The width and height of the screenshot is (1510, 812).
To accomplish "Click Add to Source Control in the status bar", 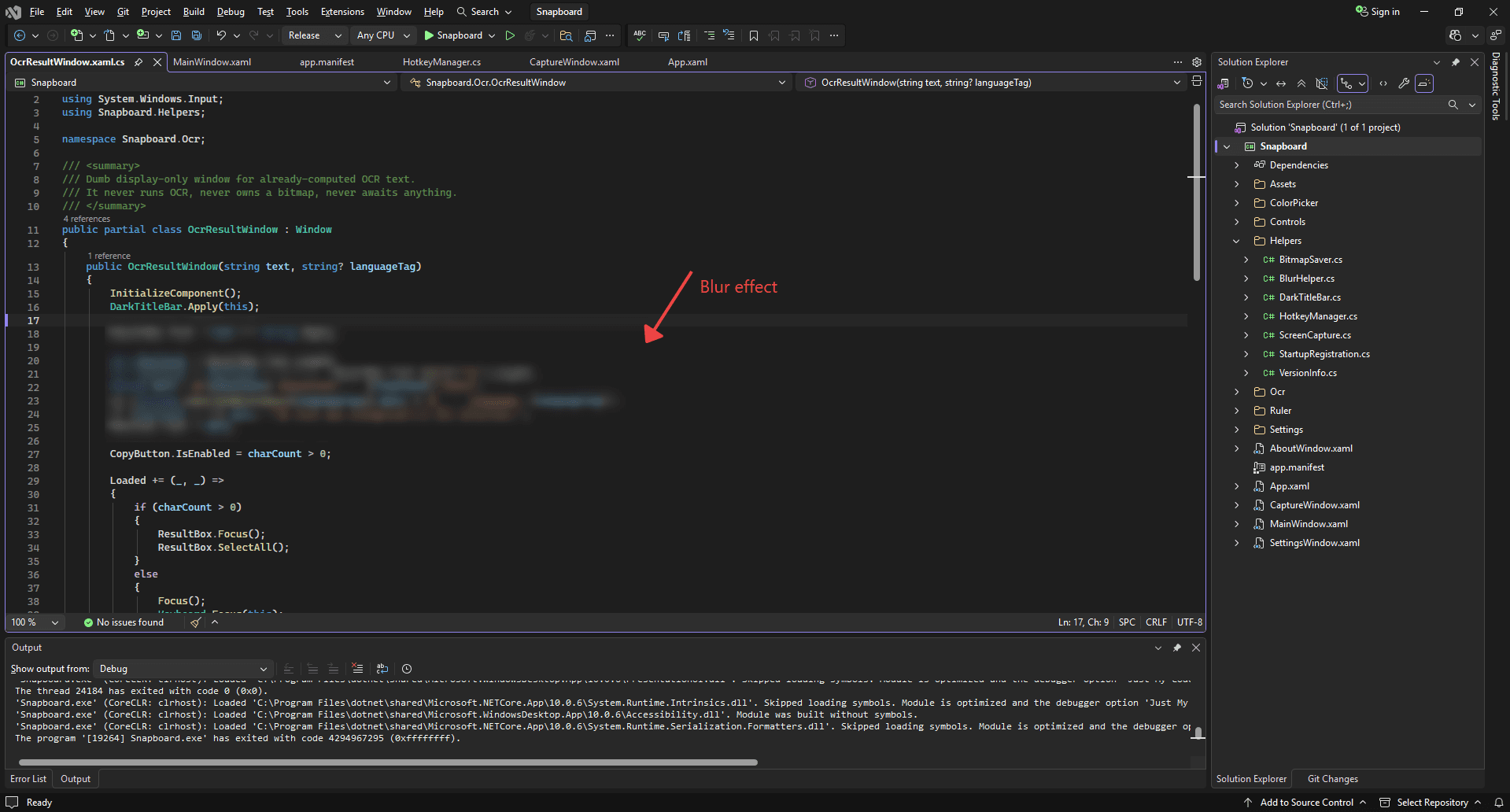I will tap(1306, 803).
